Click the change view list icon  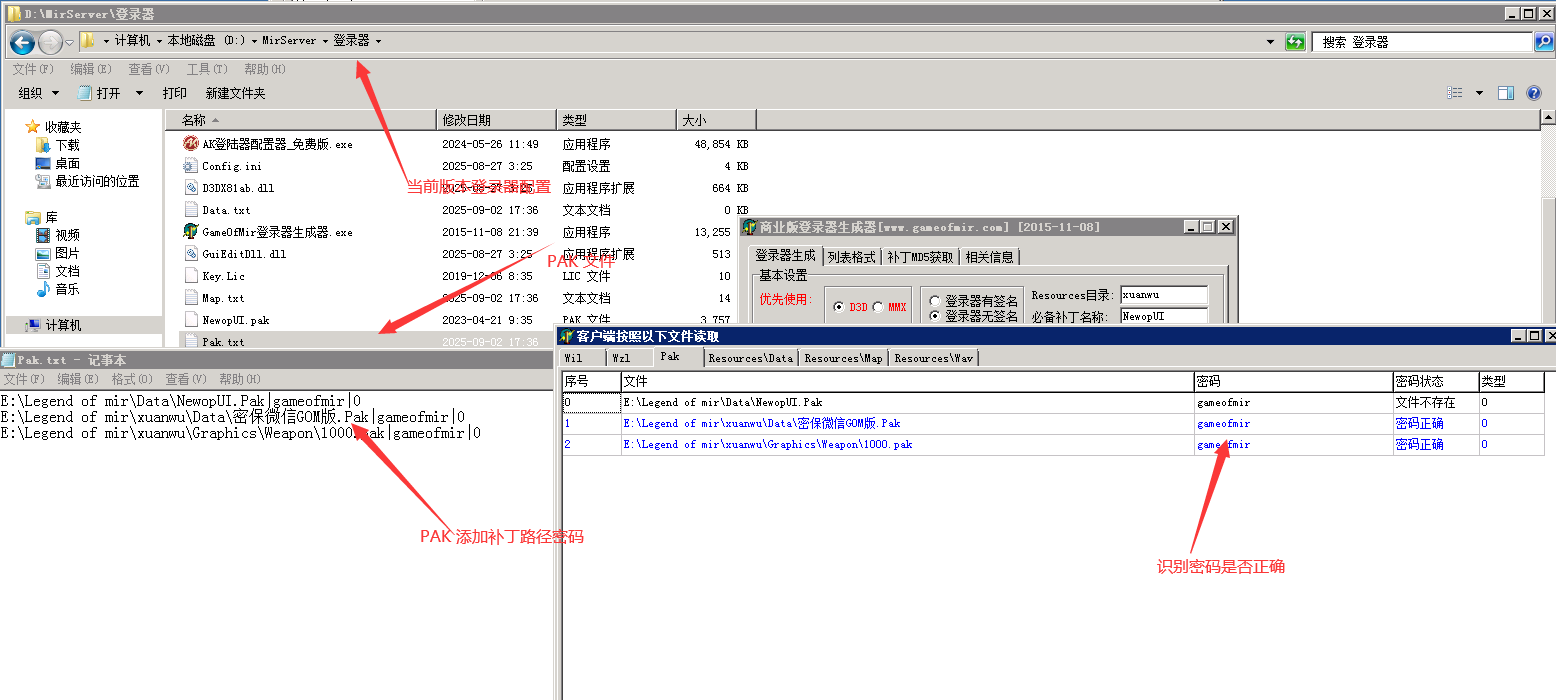point(1455,93)
